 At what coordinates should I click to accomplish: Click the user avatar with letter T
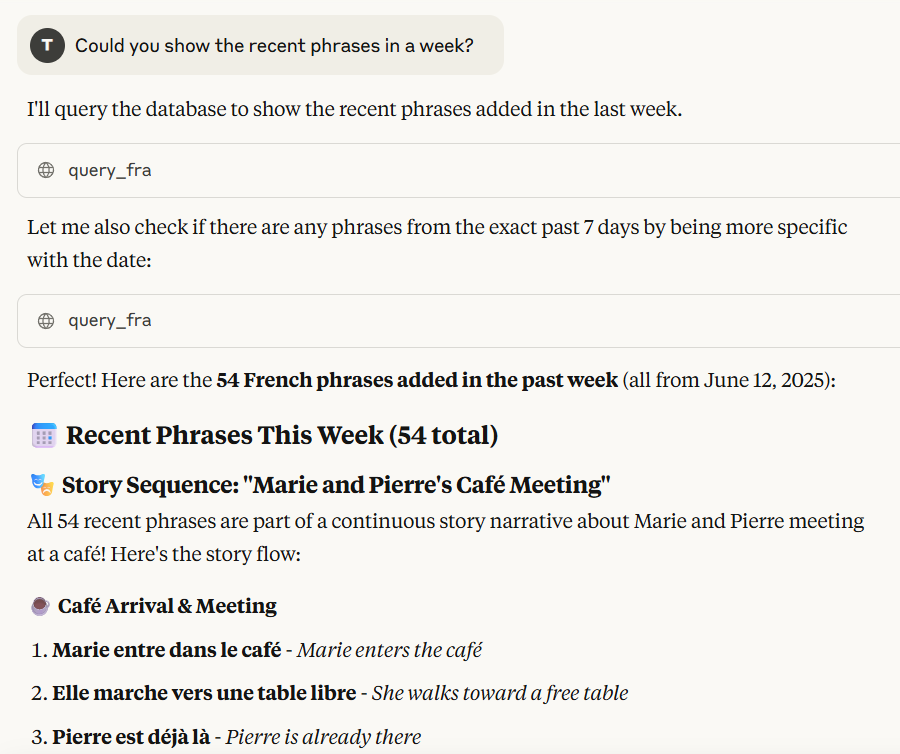click(47, 45)
